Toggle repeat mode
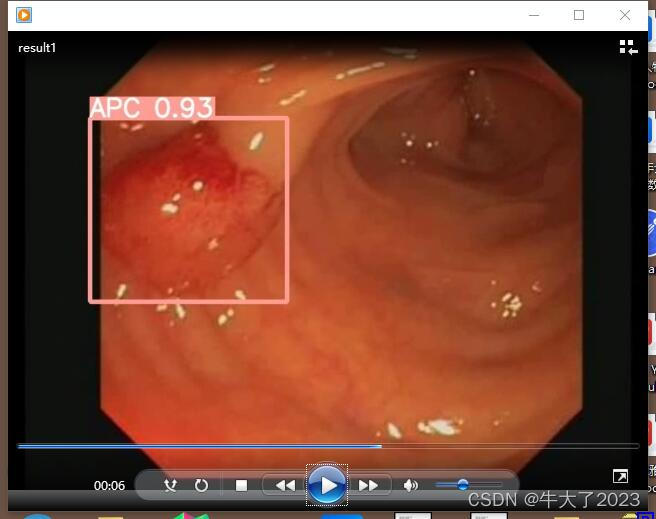 pos(201,485)
